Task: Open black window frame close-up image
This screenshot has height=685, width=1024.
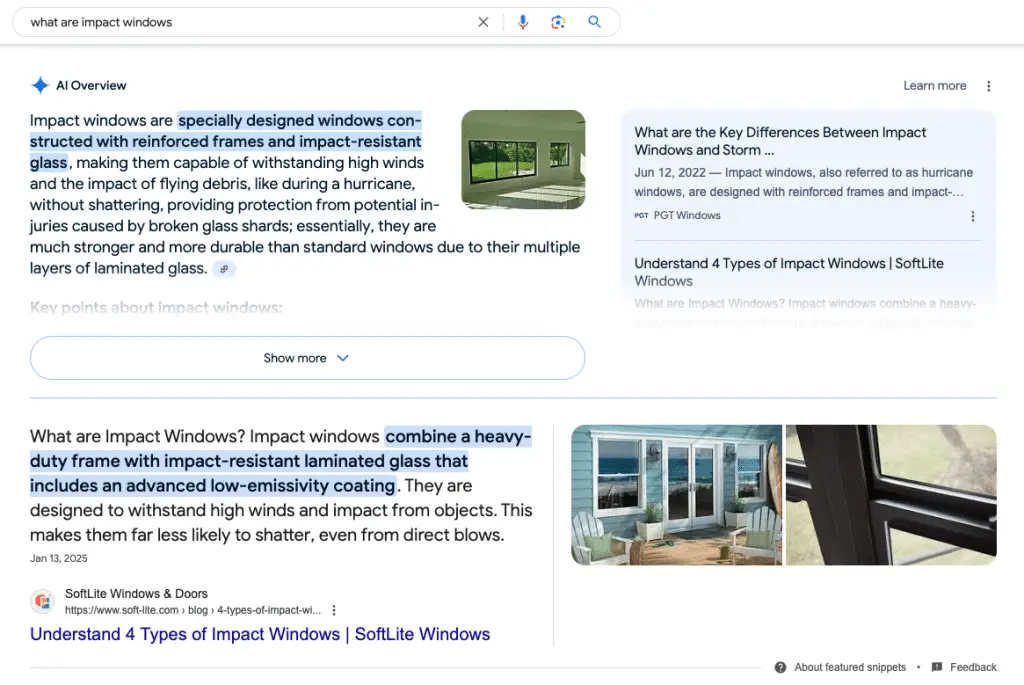Action: click(891, 495)
